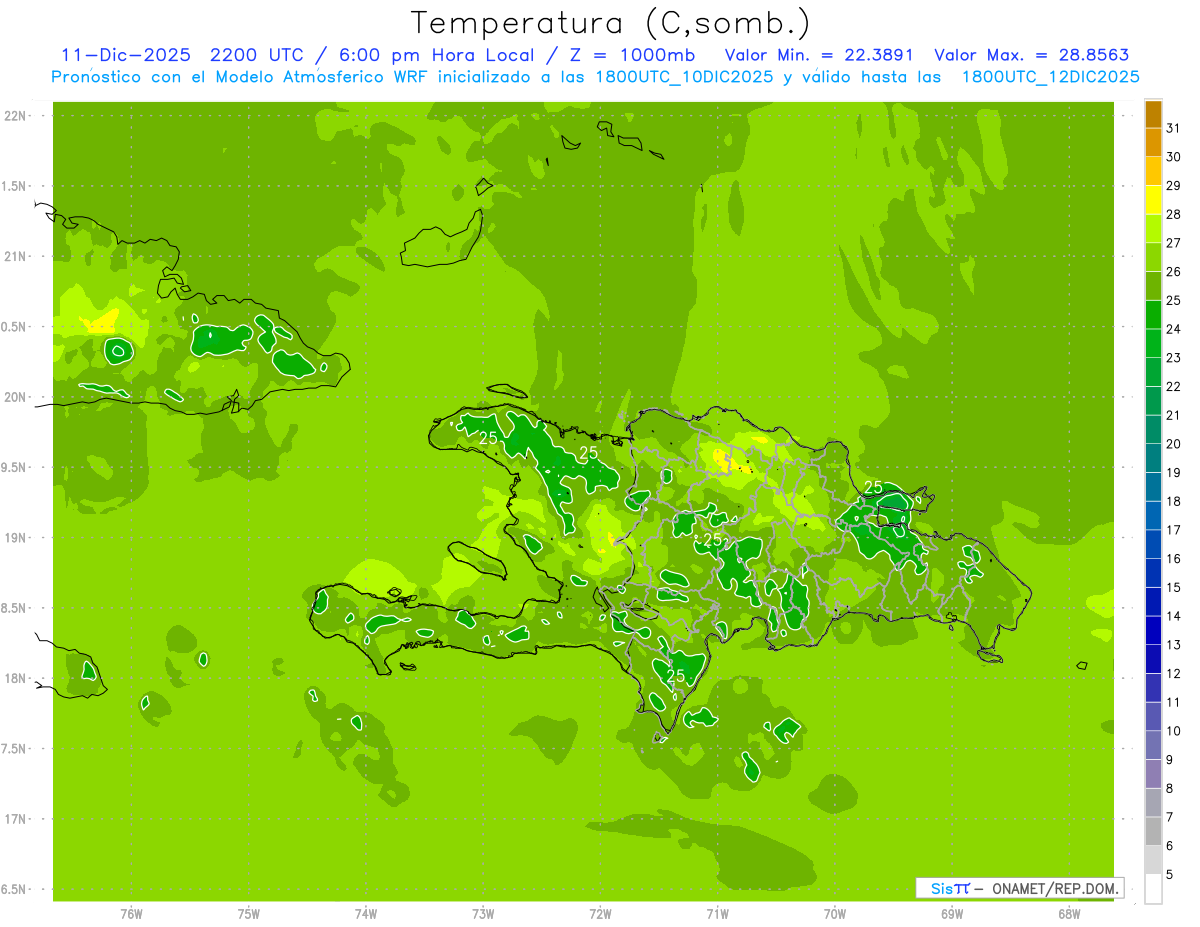Pick the green swatch between 24 and 25
Image resolution: width=1200 pixels, height=927 pixels.
pyautogui.click(x=1153, y=315)
